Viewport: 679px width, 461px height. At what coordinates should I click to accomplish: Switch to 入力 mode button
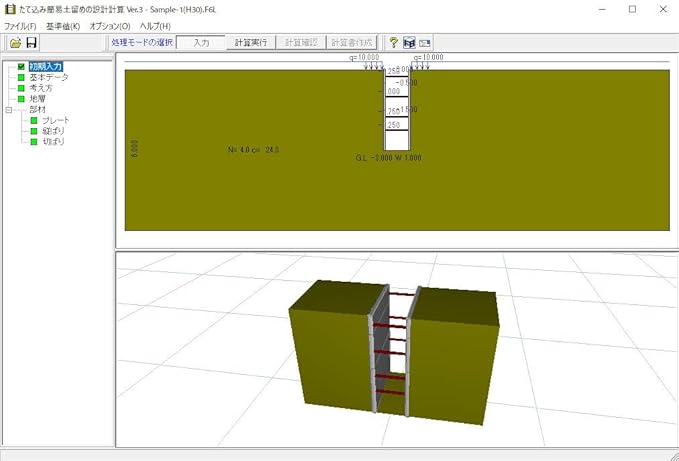click(x=201, y=42)
